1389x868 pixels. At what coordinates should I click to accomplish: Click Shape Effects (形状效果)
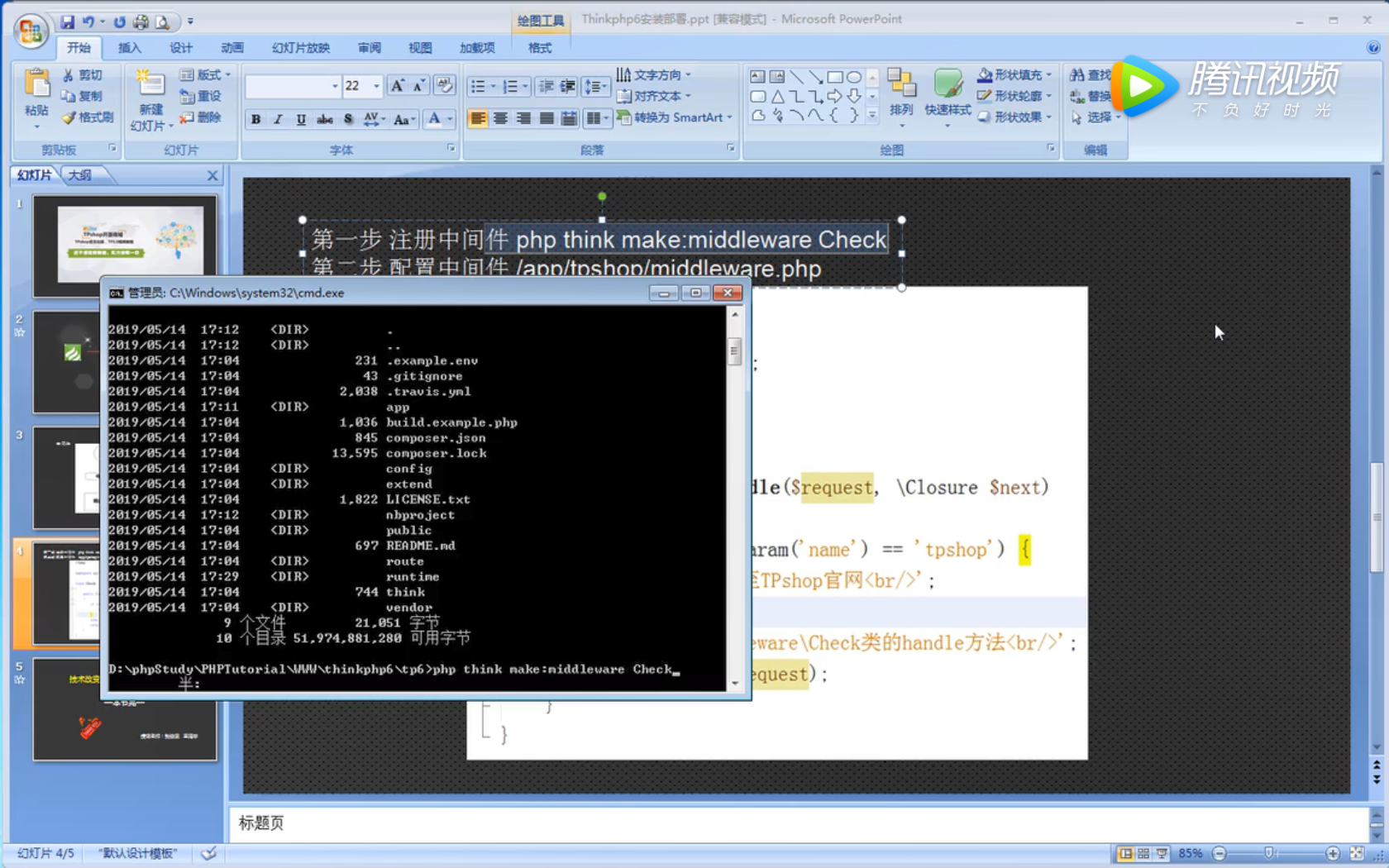coord(1014,117)
